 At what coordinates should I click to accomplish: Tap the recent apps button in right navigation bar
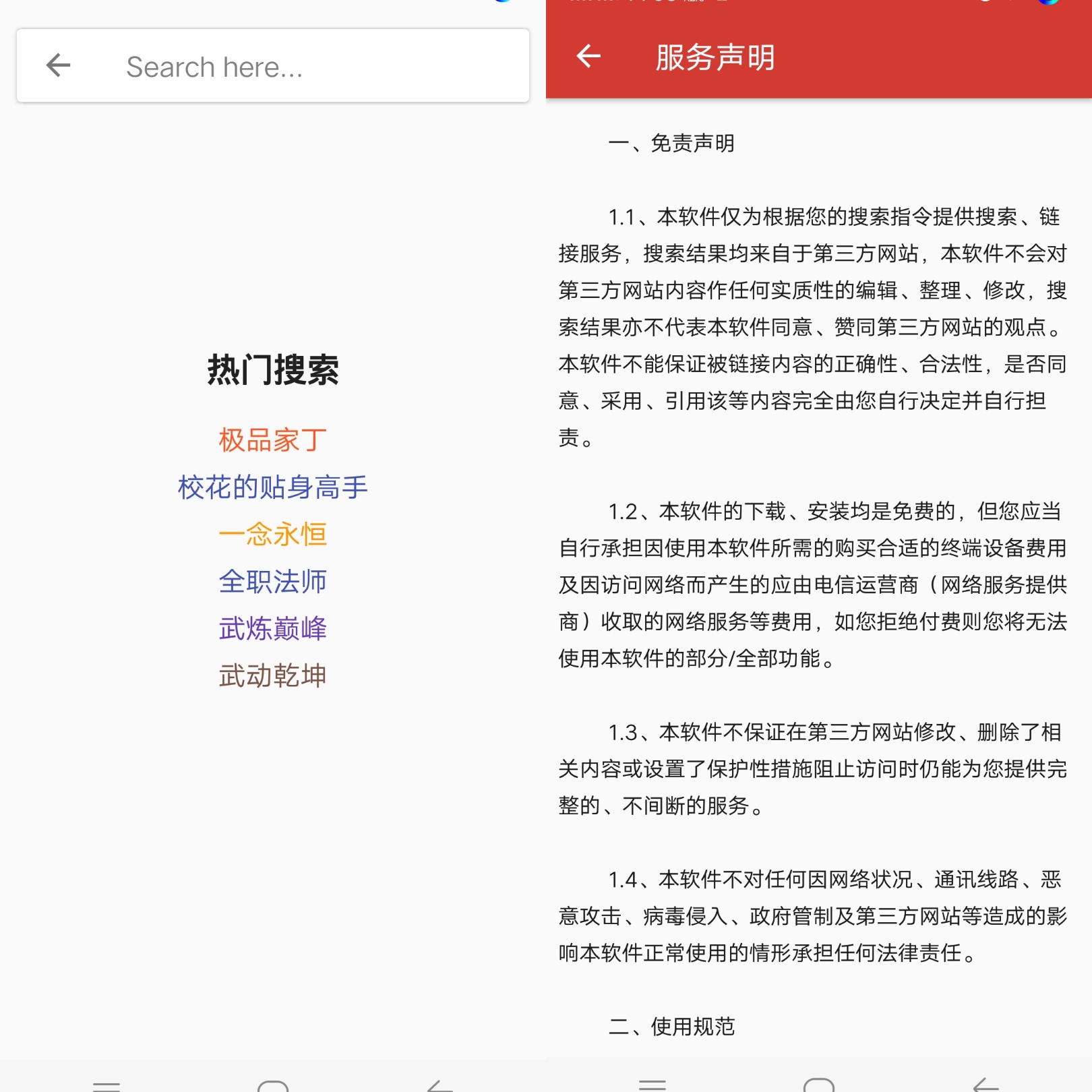click(654, 1084)
